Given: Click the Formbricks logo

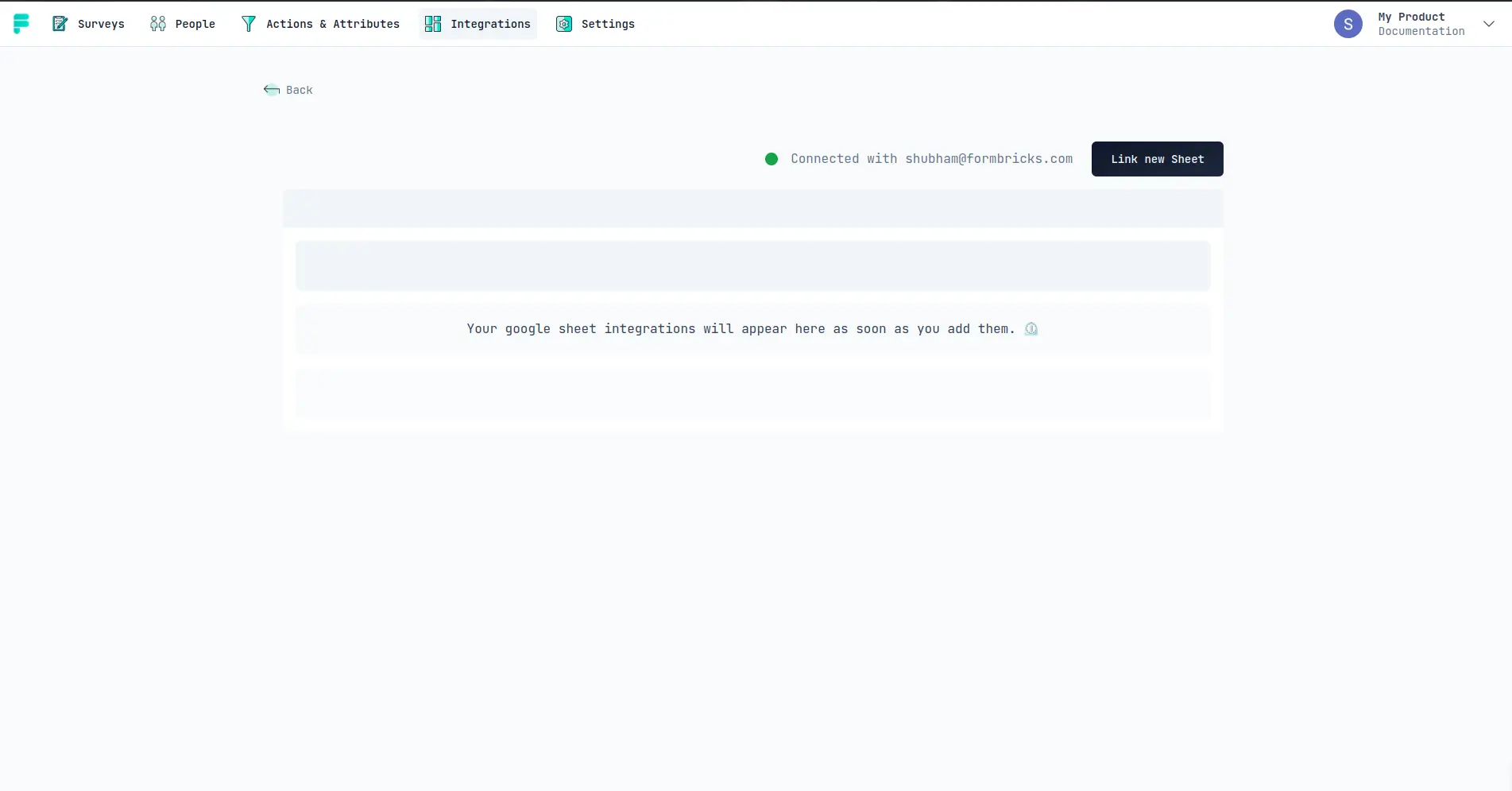Looking at the screenshot, I should (x=21, y=24).
